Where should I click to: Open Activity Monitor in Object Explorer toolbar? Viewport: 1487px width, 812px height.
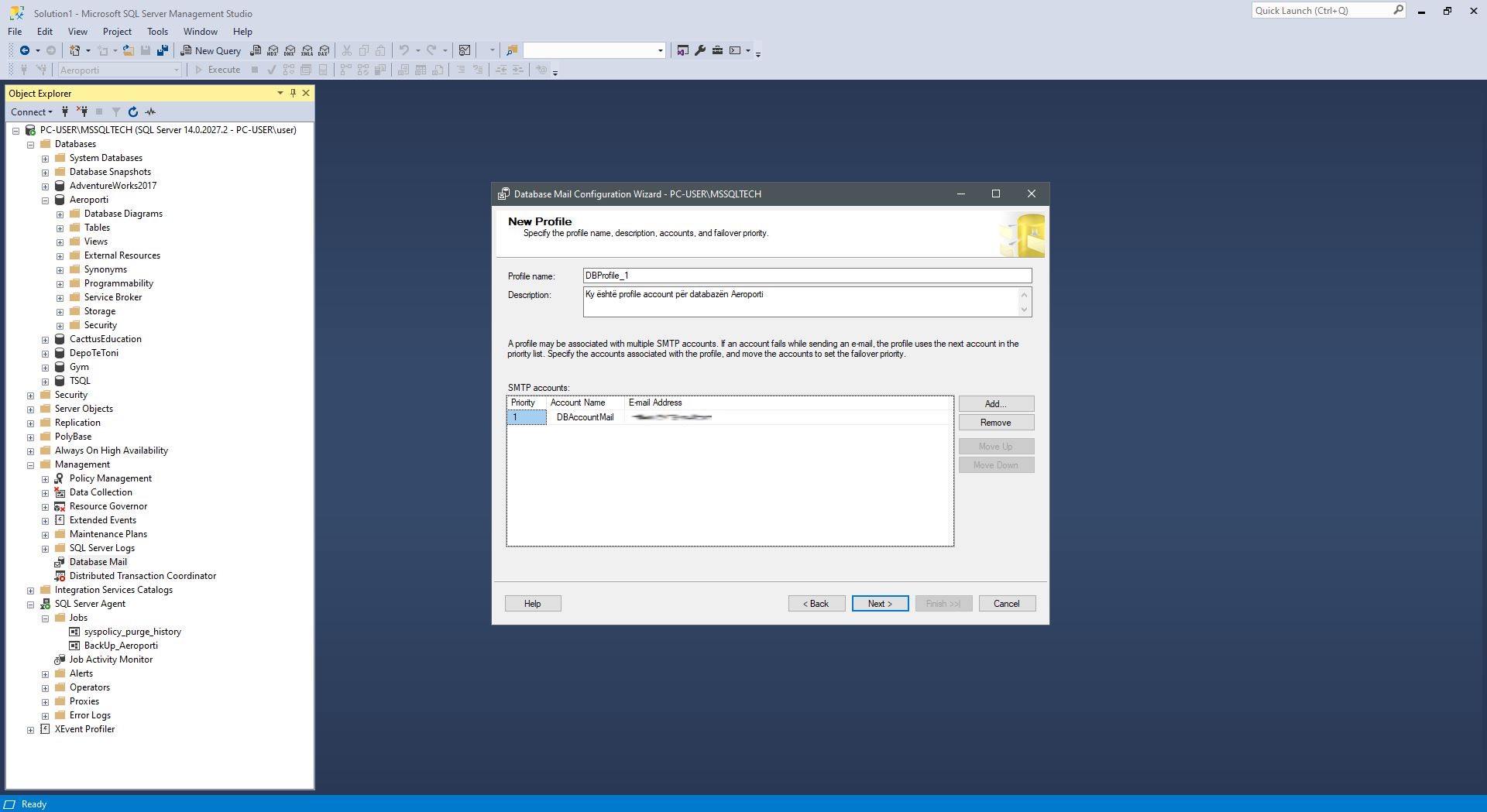click(150, 111)
